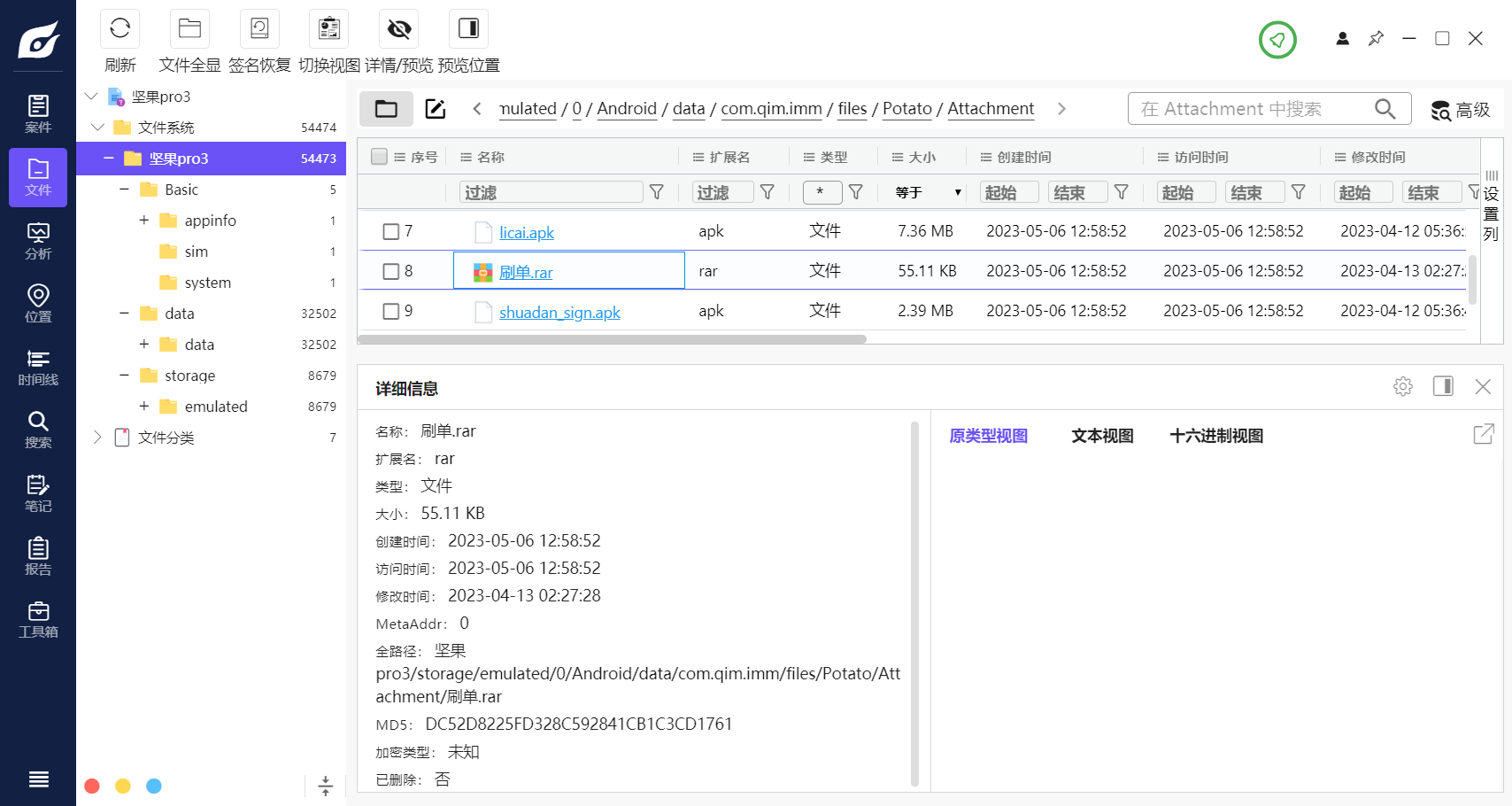Pop out the preview into new window
Viewport: 1512px width, 806px height.
[1484, 434]
